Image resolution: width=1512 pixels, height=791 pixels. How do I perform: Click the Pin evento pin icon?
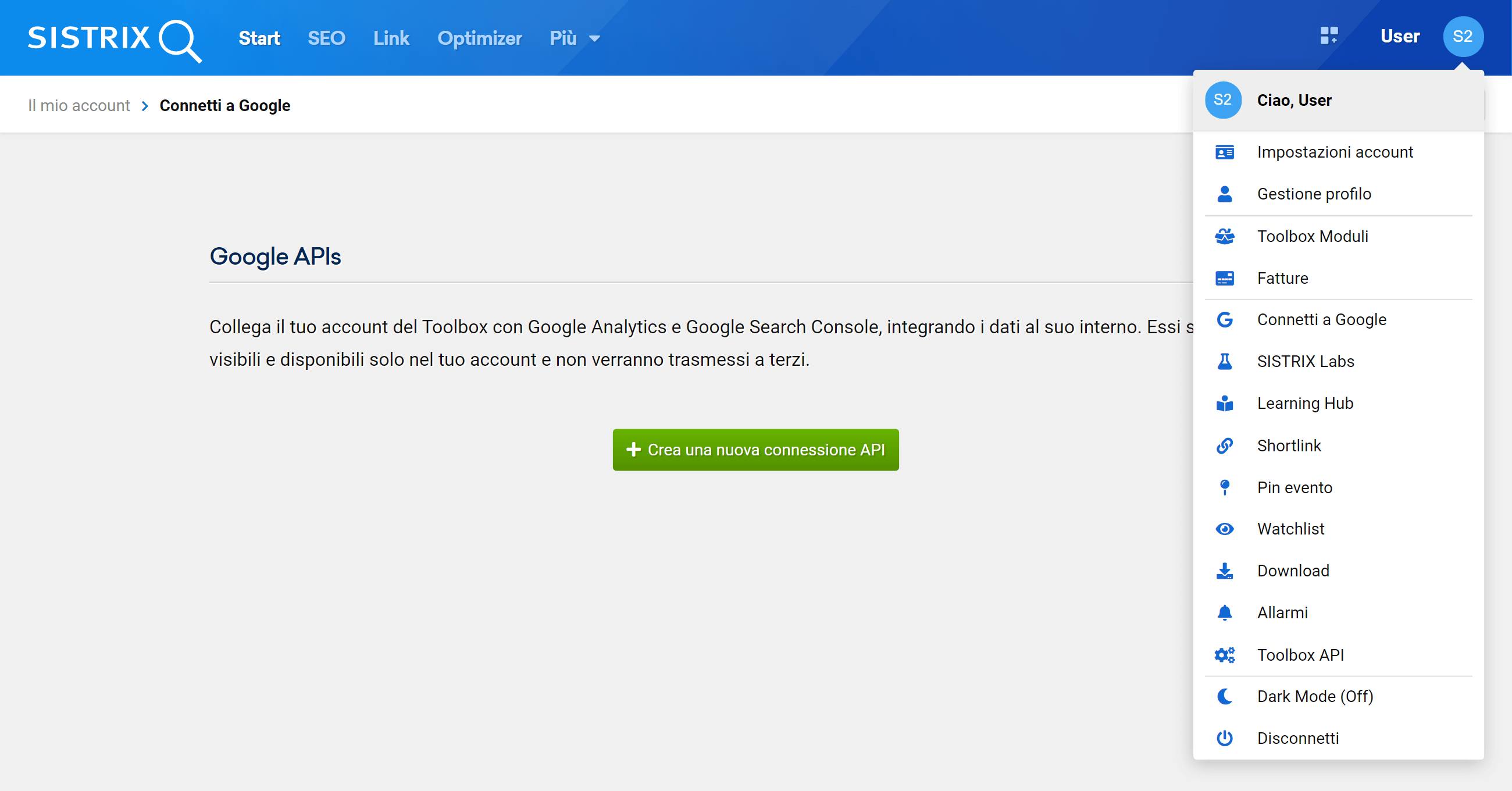1224,487
